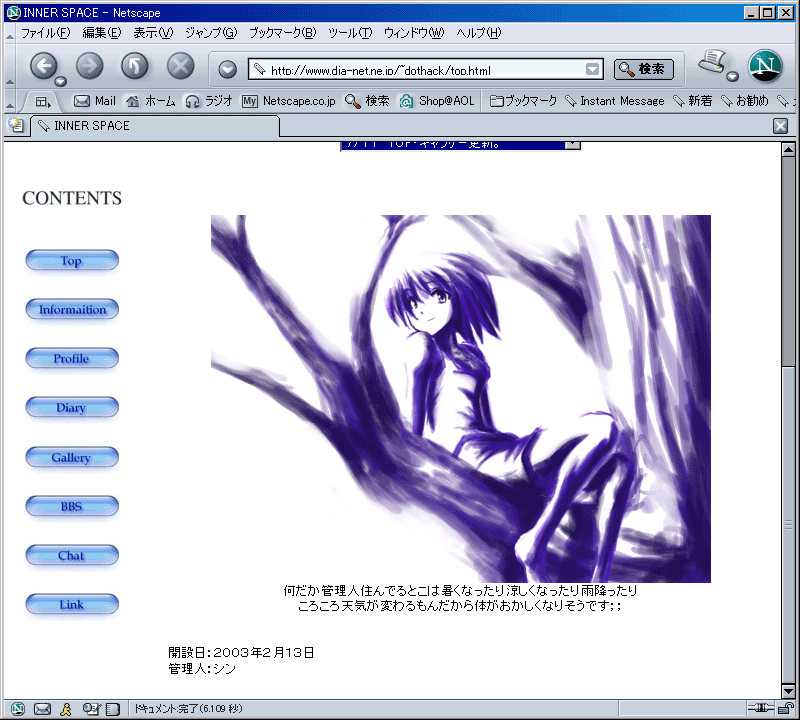Click the ホーム home bookmark
800x720 pixels.
pyautogui.click(x=151, y=101)
